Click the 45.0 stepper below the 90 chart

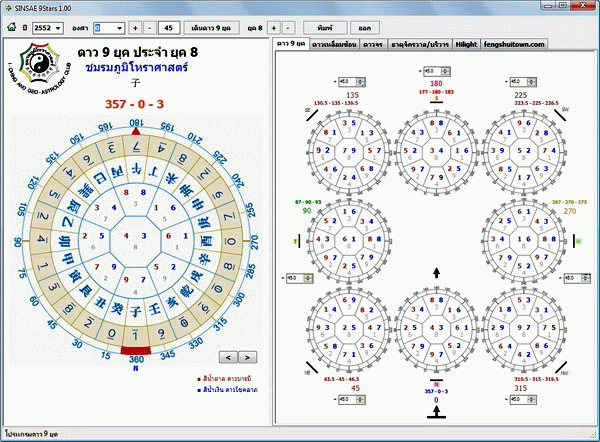[x=300, y=278]
